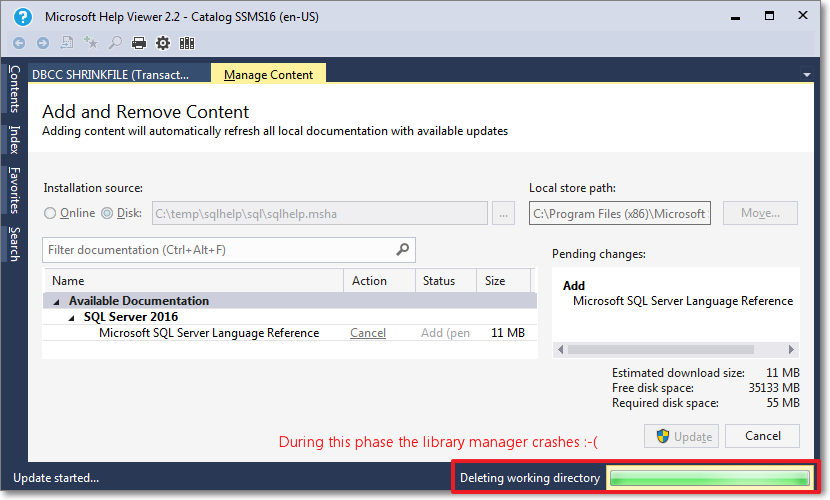Click the '55 MB' required space value
This screenshot has height=500, width=830.
tap(783, 403)
